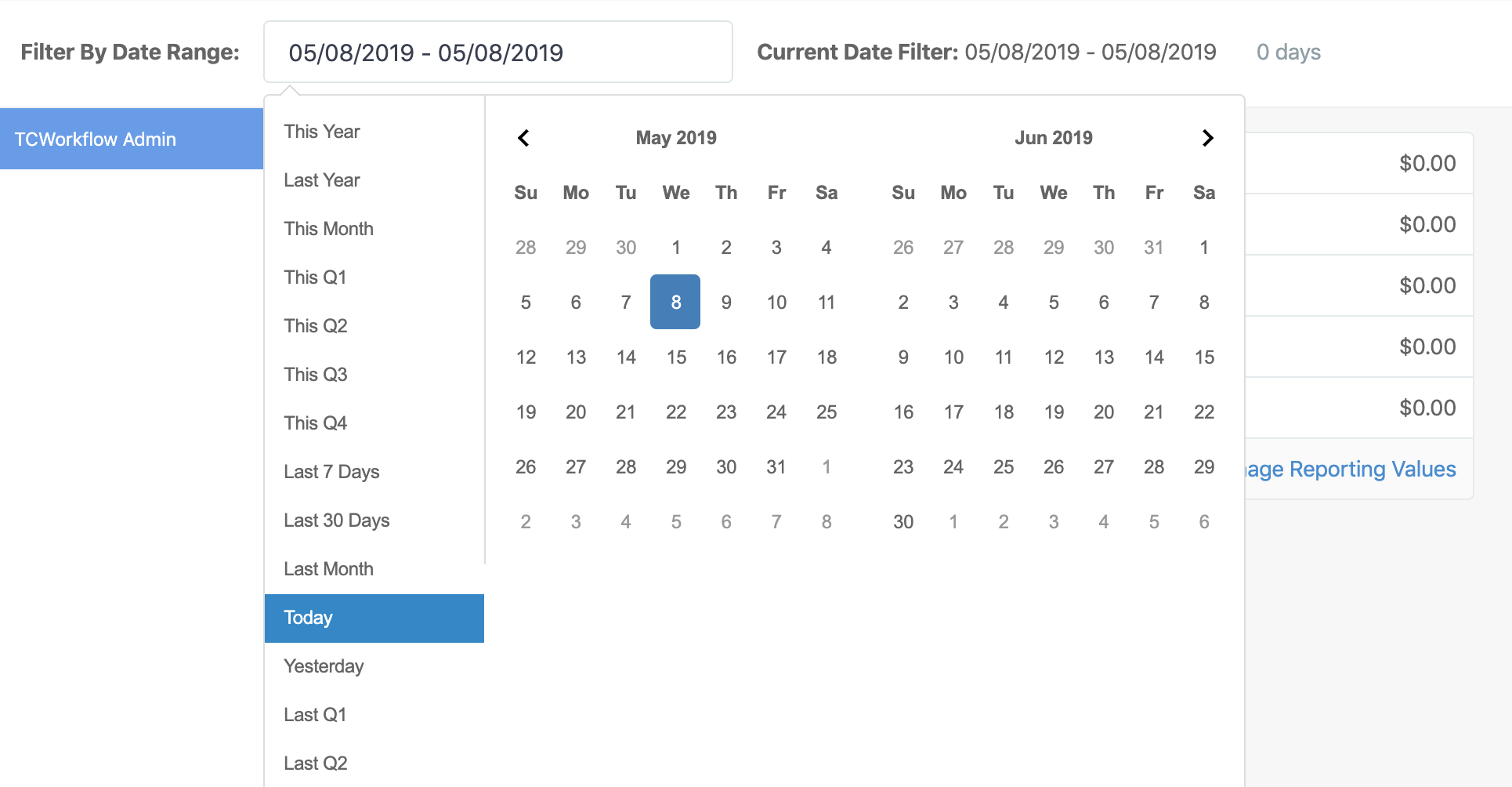
Task: Choose the Last Month range
Action: coord(374,569)
